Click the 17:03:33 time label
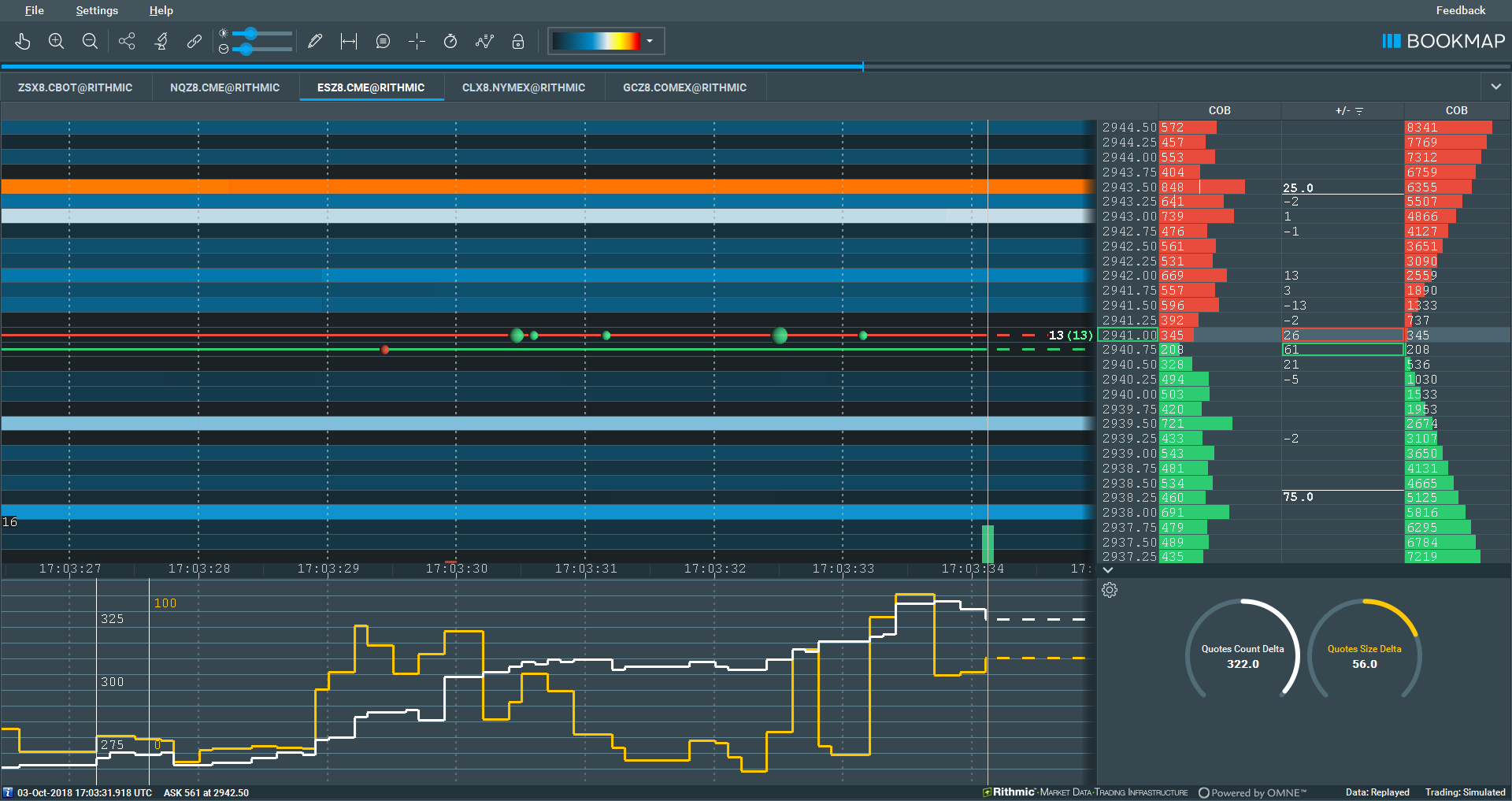1512x801 pixels. pos(843,569)
